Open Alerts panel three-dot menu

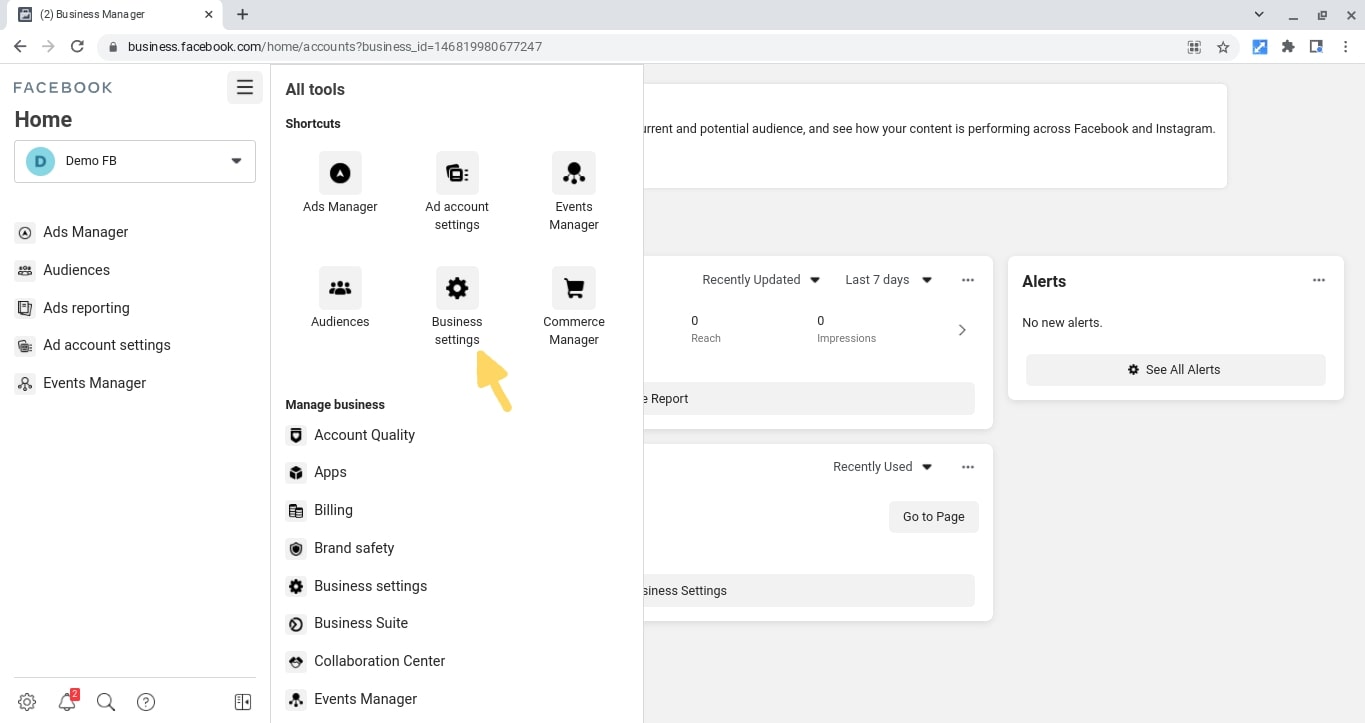click(x=1319, y=281)
